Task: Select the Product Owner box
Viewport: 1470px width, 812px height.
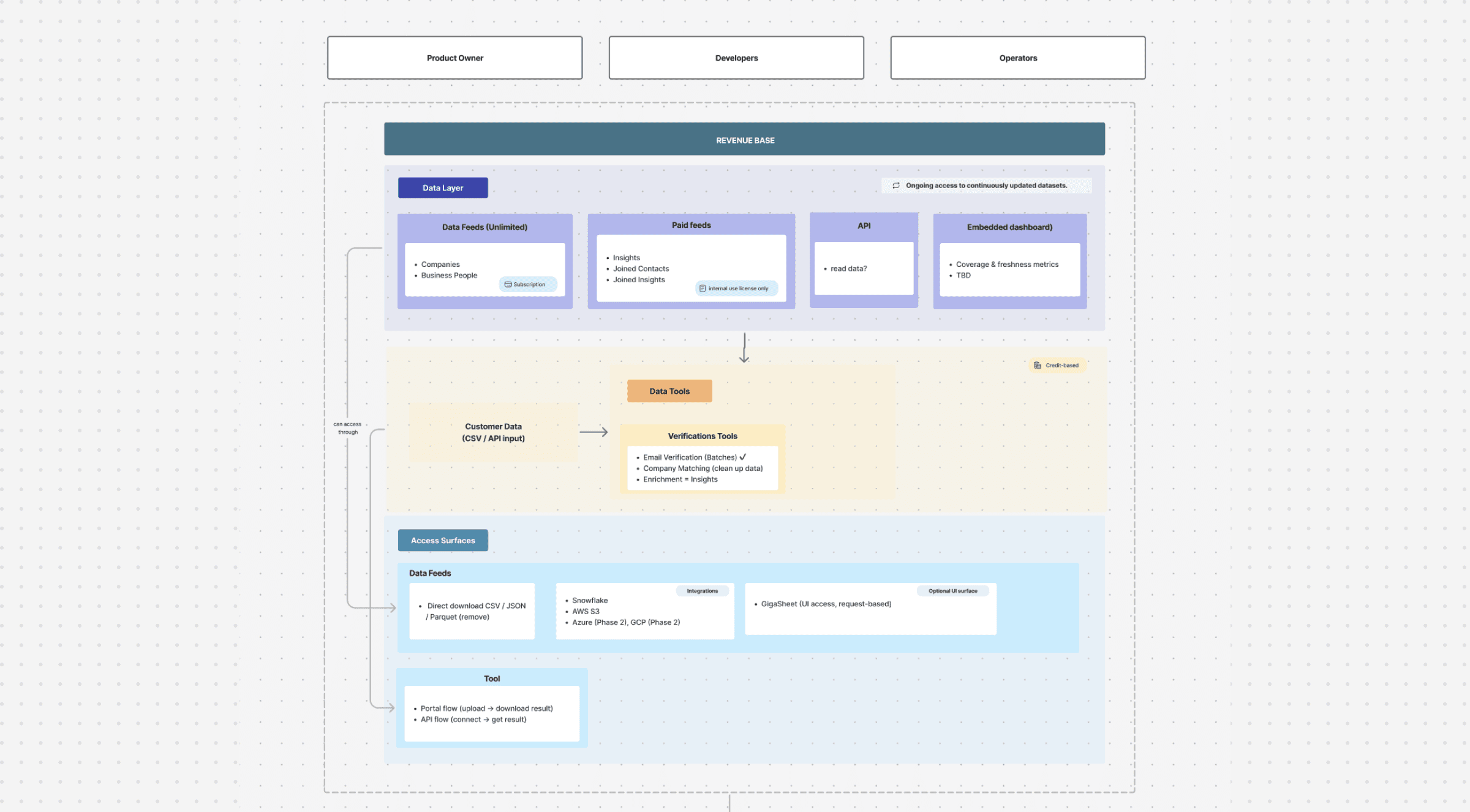Action: [x=454, y=58]
